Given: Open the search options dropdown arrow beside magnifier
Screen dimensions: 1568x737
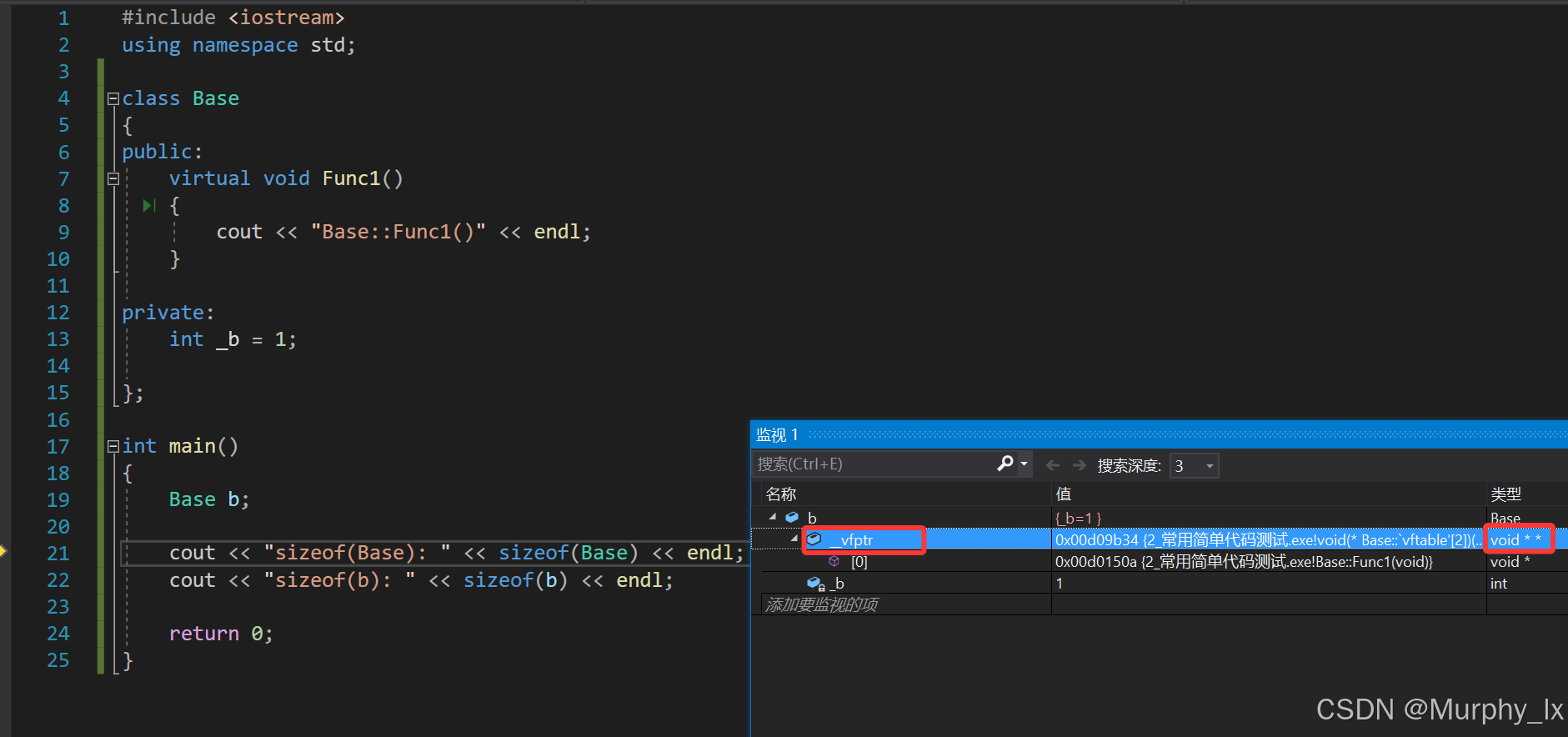Looking at the screenshot, I should pyautogui.click(x=1024, y=464).
